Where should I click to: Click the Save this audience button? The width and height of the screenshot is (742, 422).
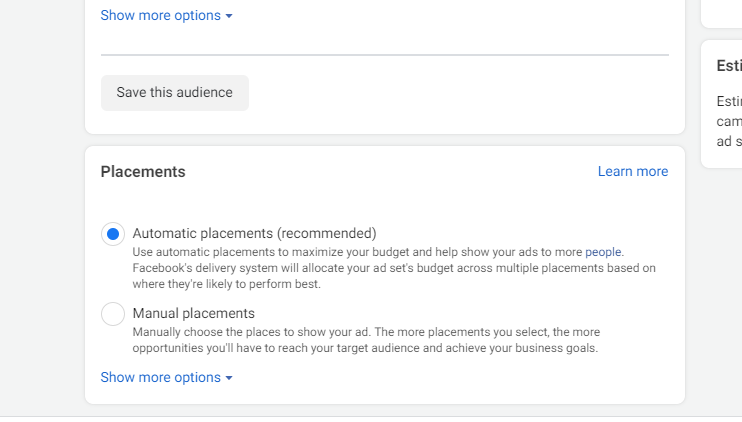click(174, 93)
